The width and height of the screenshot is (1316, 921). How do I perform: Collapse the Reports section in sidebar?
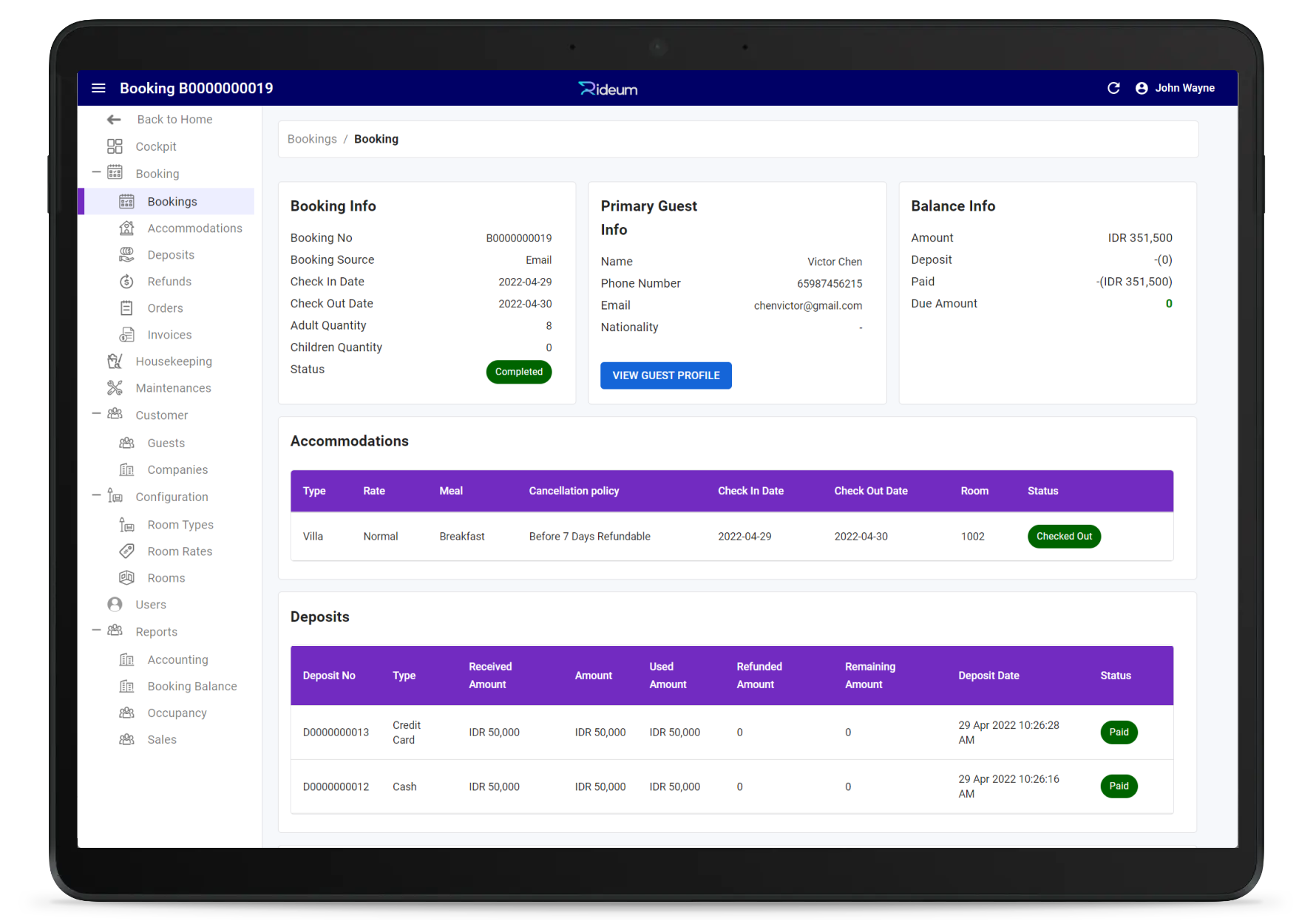pos(96,631)
